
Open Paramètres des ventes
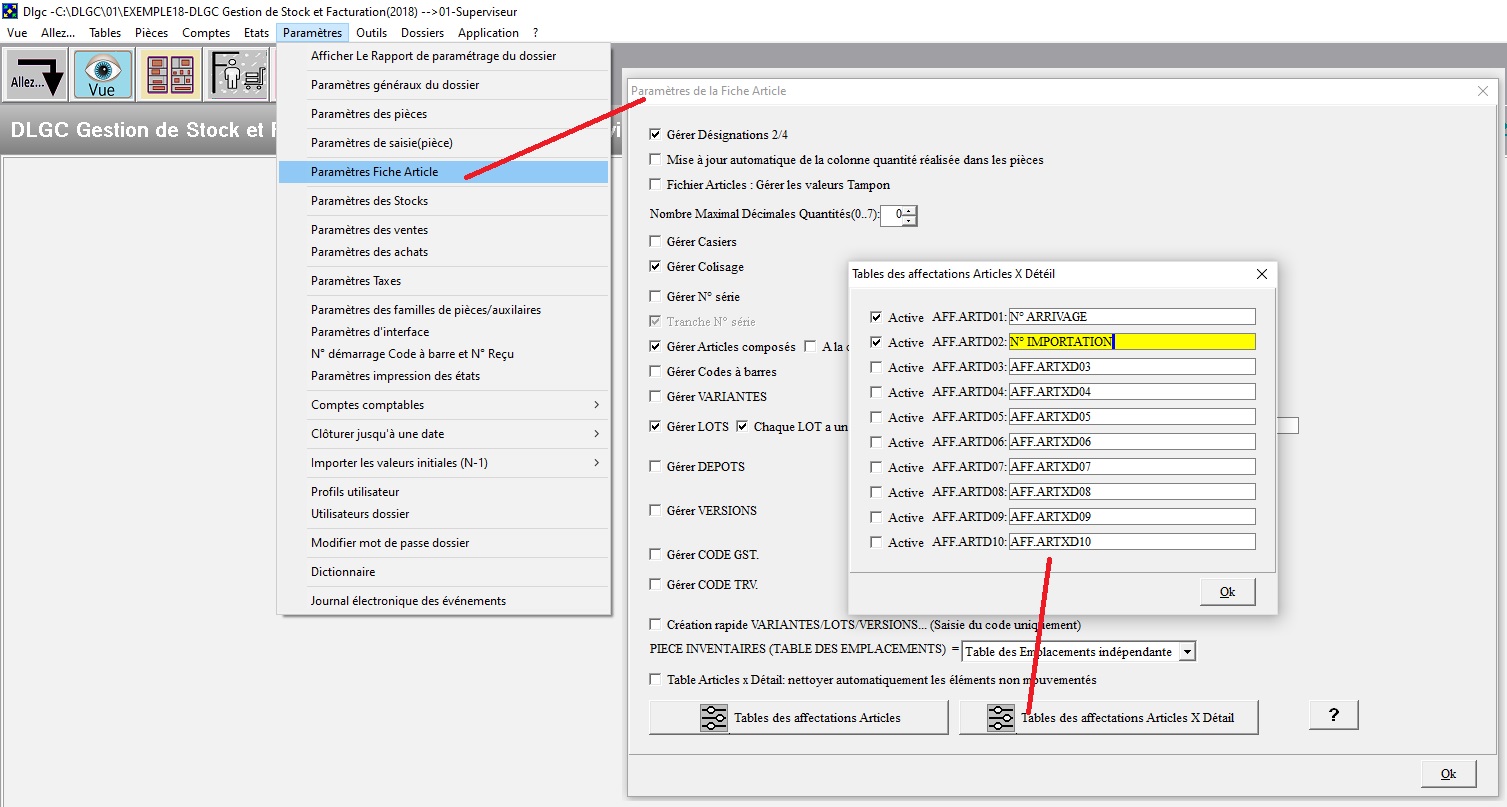point(444,230)
